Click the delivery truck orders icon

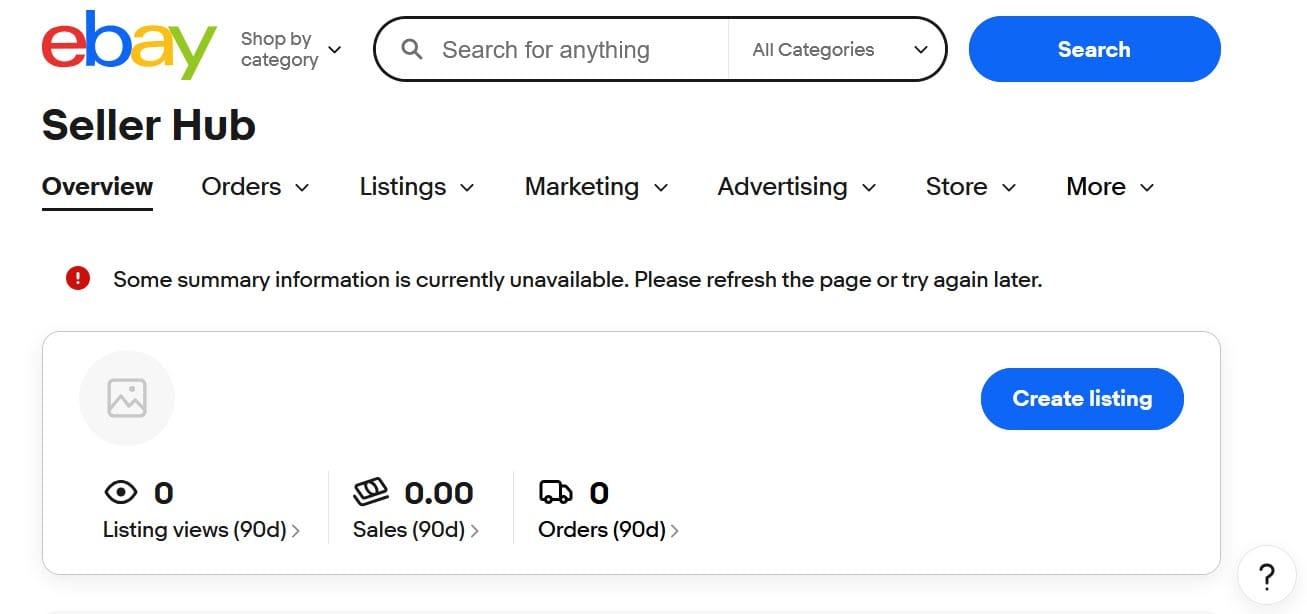click(x=555, y=492)
